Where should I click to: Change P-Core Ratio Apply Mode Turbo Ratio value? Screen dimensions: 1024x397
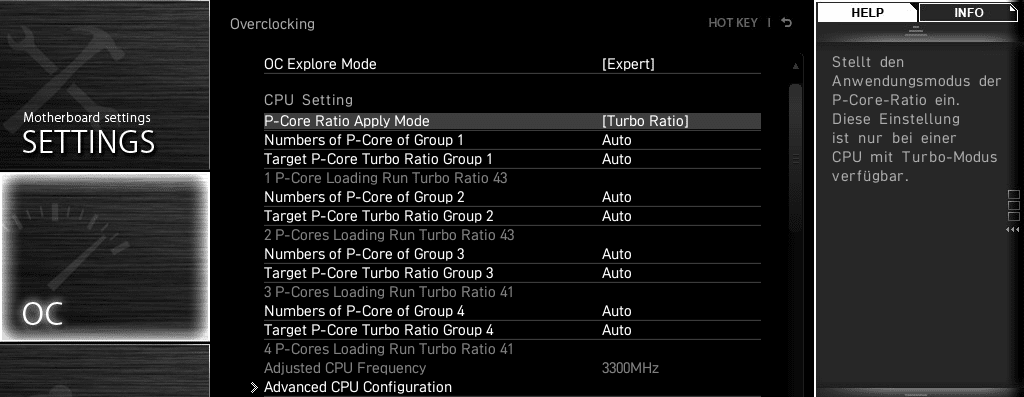(x=645, y=121)
